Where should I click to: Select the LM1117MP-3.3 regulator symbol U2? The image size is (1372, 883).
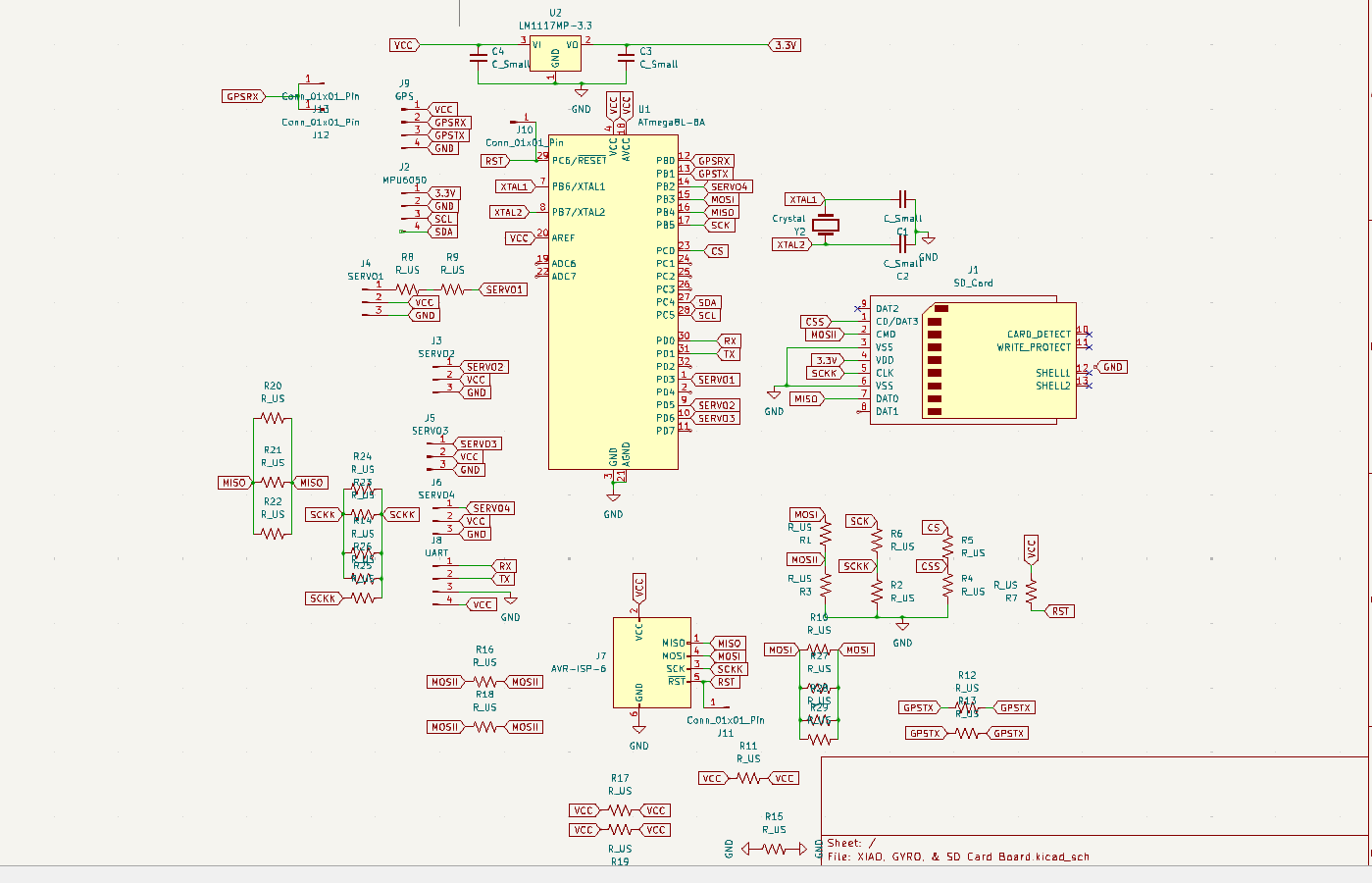pos(555,54)
